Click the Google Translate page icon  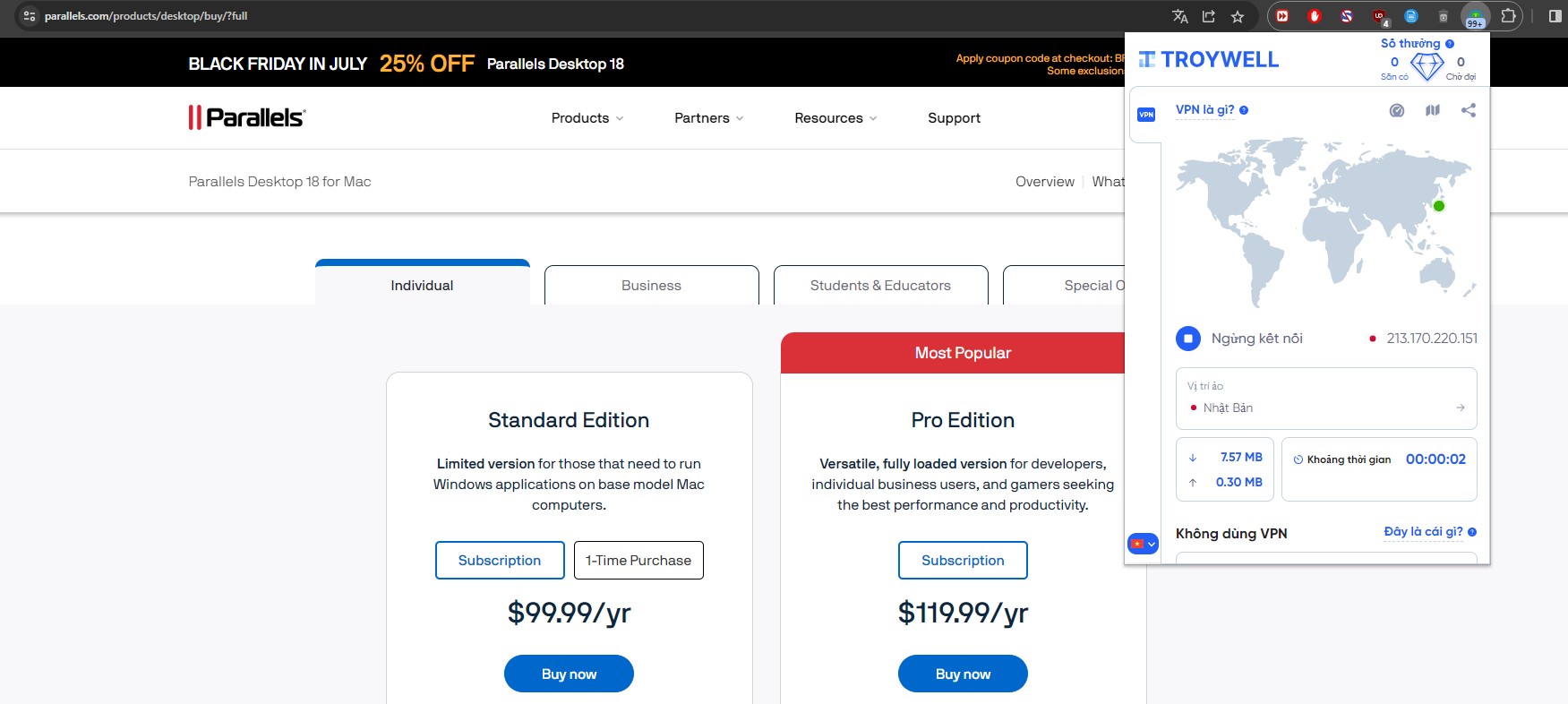tap(1180, 16)
